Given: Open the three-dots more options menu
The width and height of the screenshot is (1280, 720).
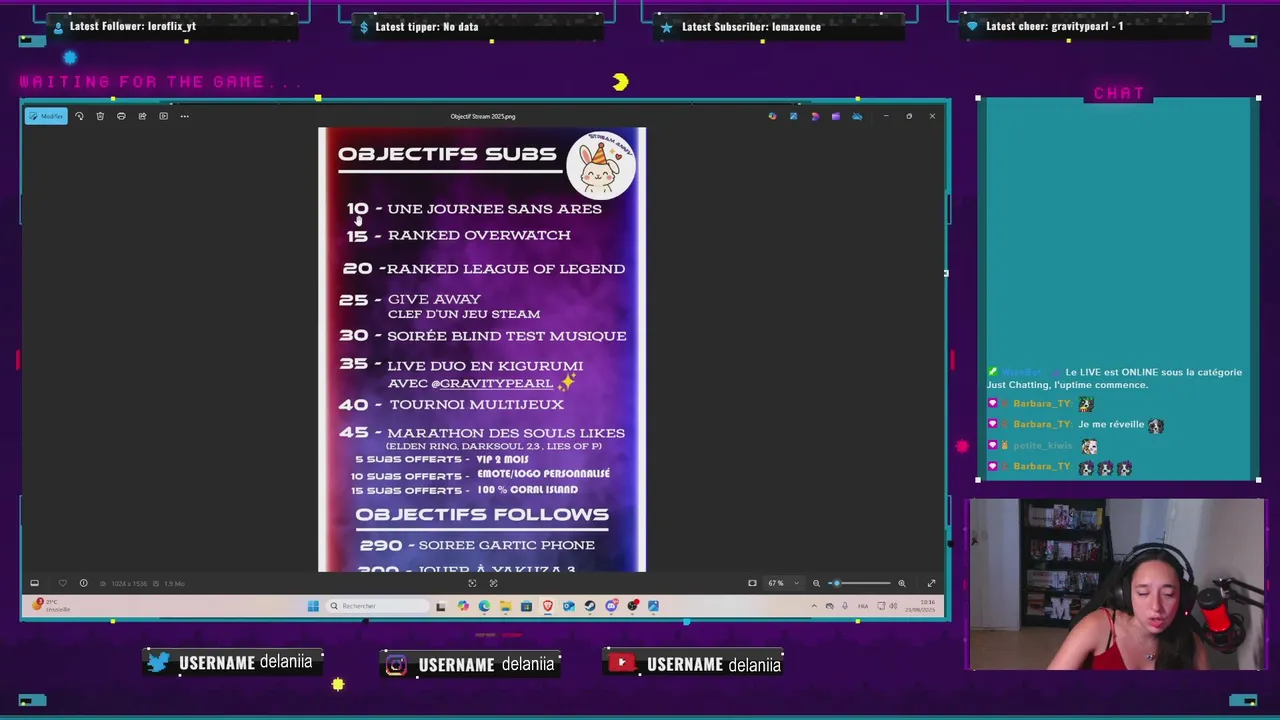Looking at the screenshot, I should click(184, 116).
